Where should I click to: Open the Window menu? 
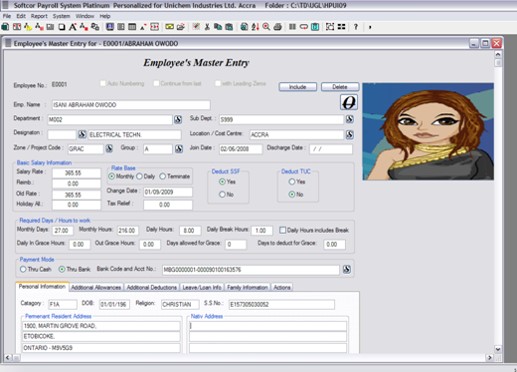[x=85, y=16]
